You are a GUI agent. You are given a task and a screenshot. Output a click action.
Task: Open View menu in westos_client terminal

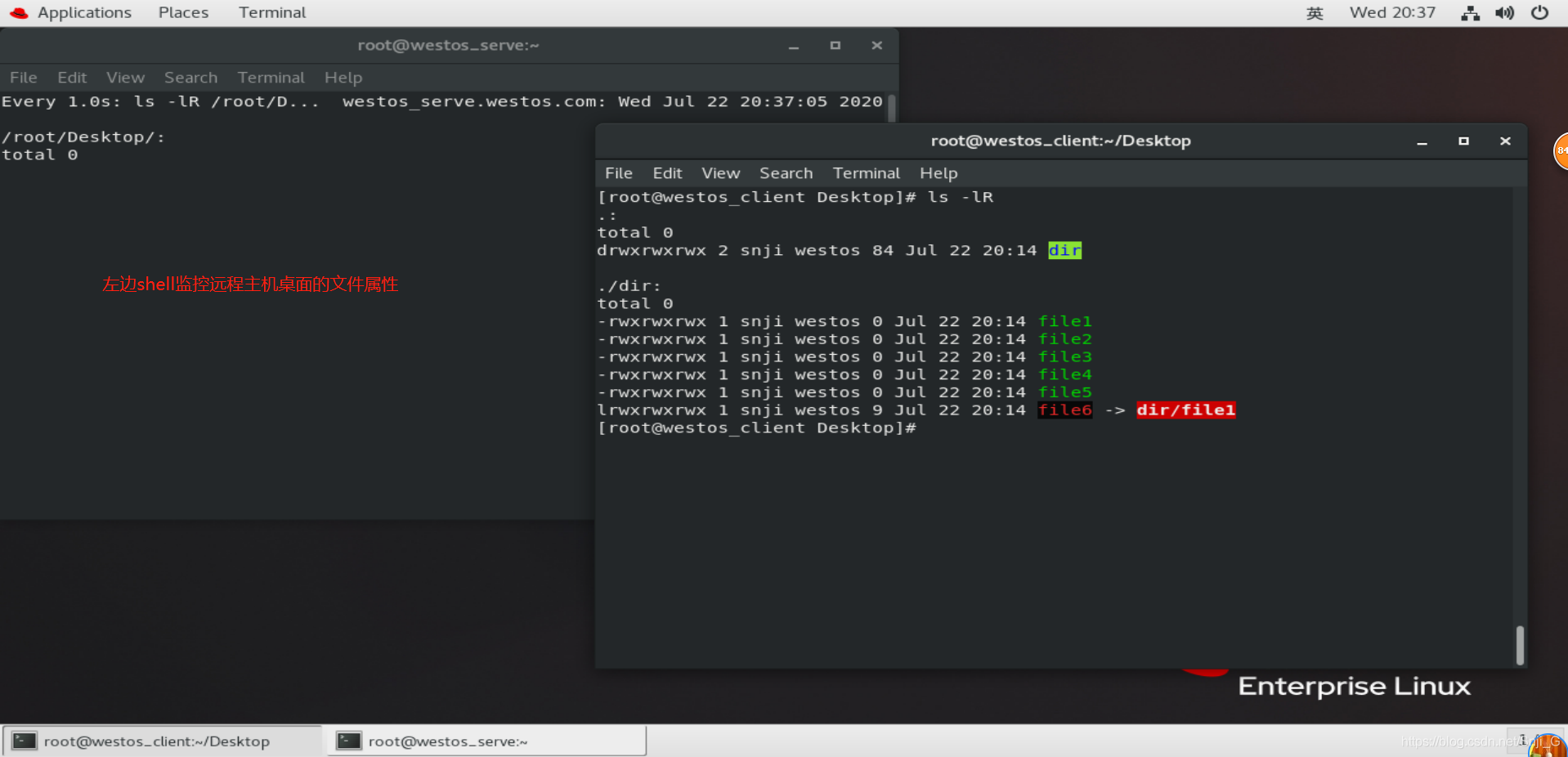(x=720, y=173)
